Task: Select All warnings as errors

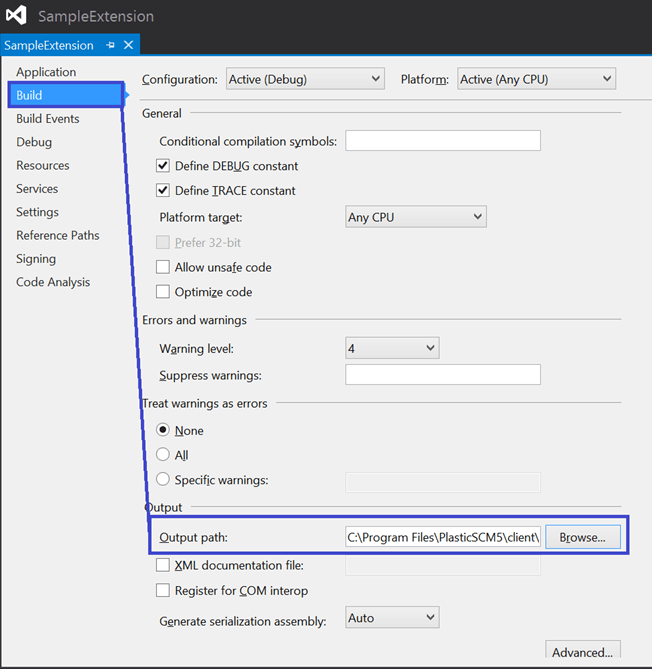Action: 163,454
